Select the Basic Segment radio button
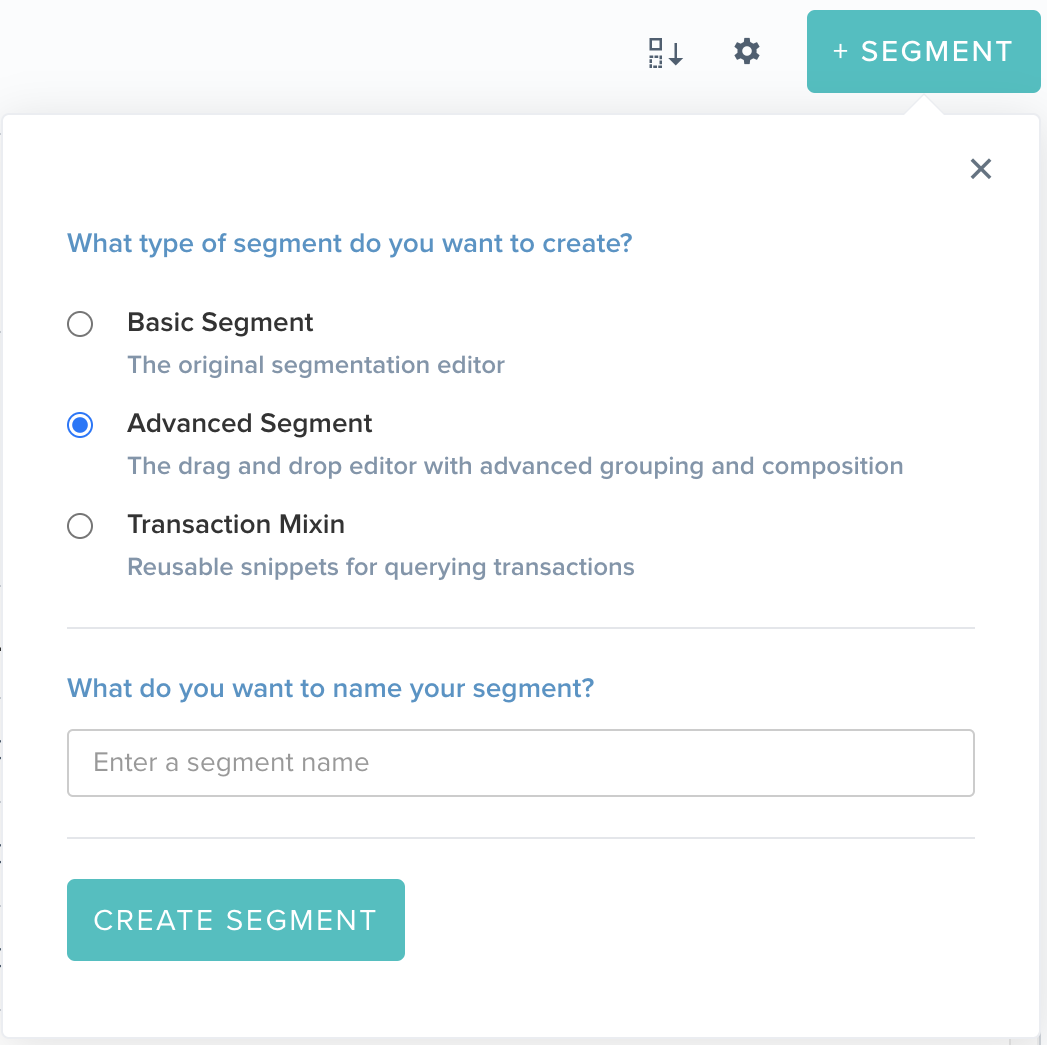Screen dimensions: 1047x1045 point(80,323)
